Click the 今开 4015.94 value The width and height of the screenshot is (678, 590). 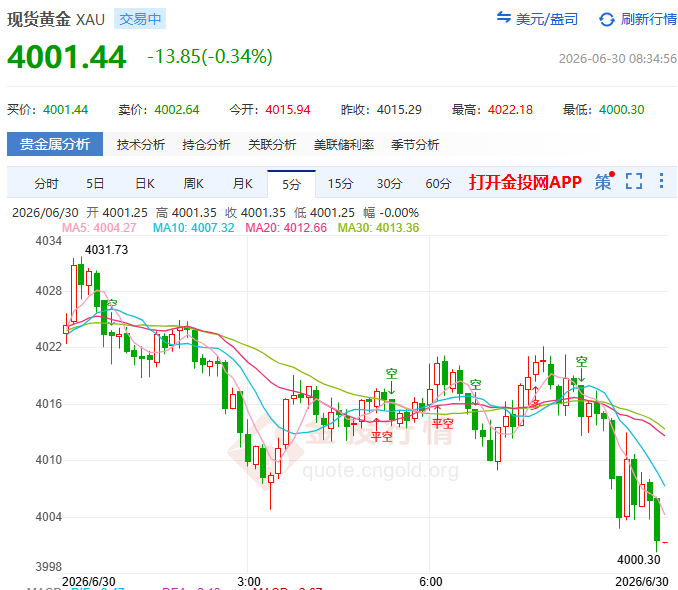click(288, 110)
